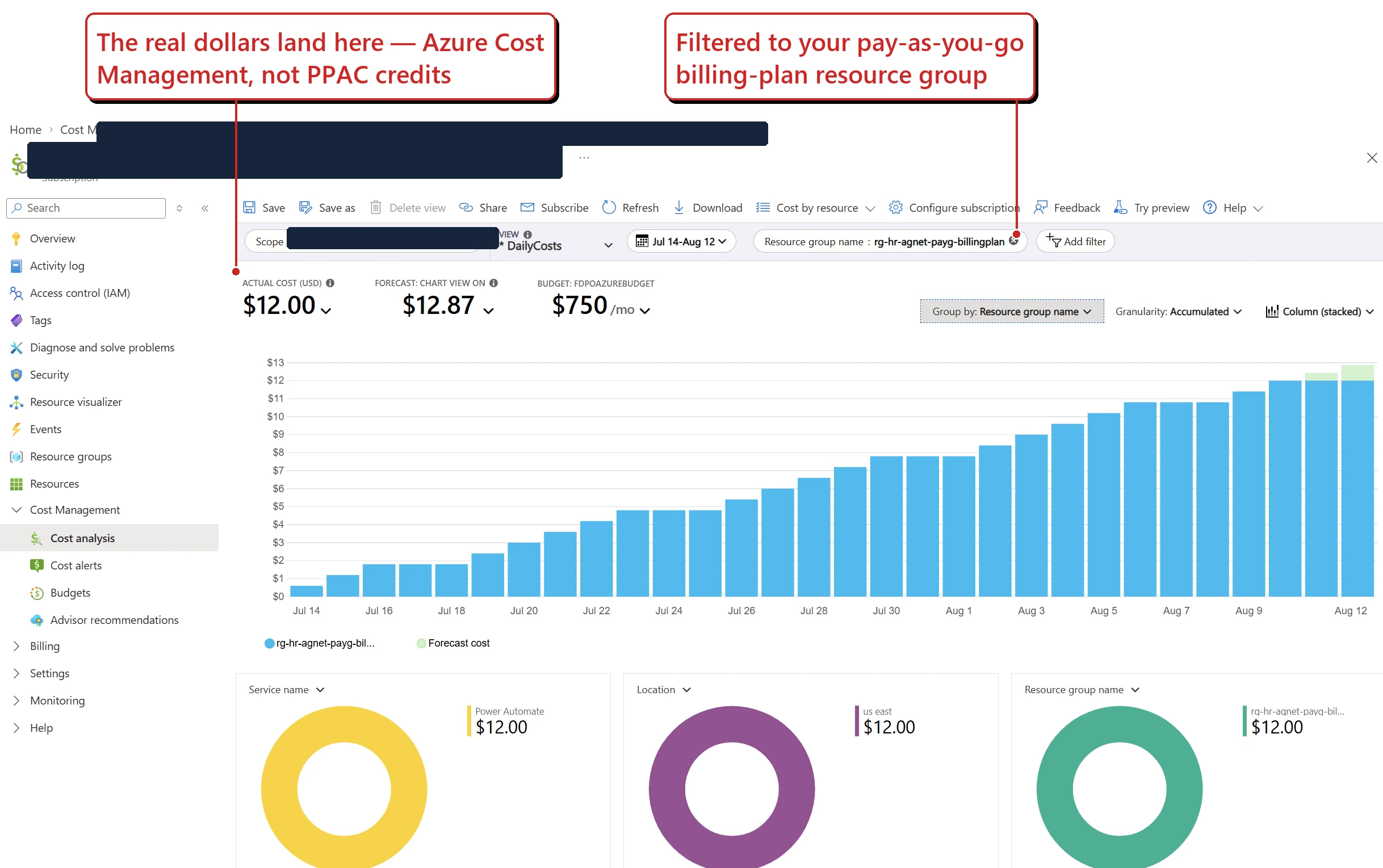The image size is (1383, 868).
Task: Click the Configure subscription gear icon
Action: point(895,208)
